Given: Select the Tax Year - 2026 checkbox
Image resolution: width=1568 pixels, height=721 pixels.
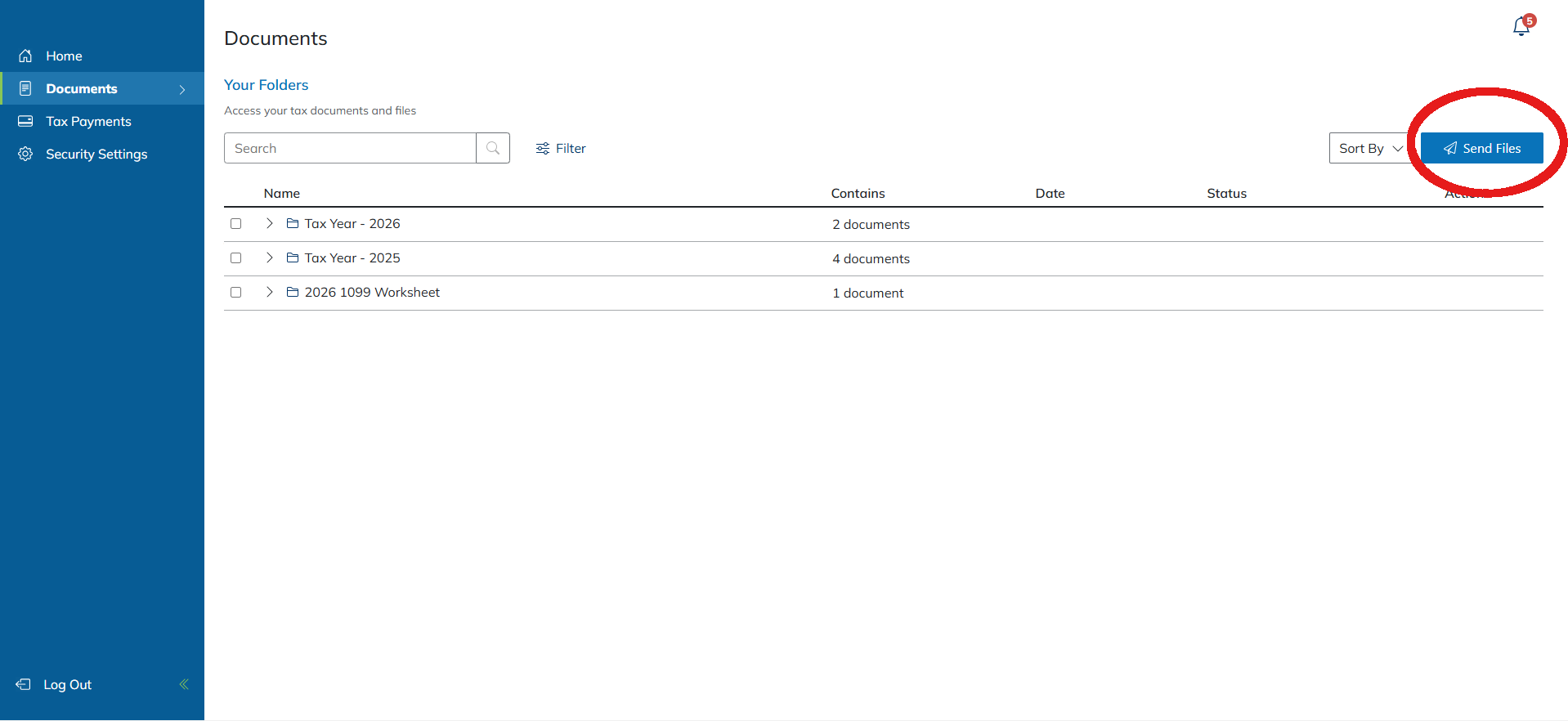Looking at the screenshot, I should click(236, 223).
